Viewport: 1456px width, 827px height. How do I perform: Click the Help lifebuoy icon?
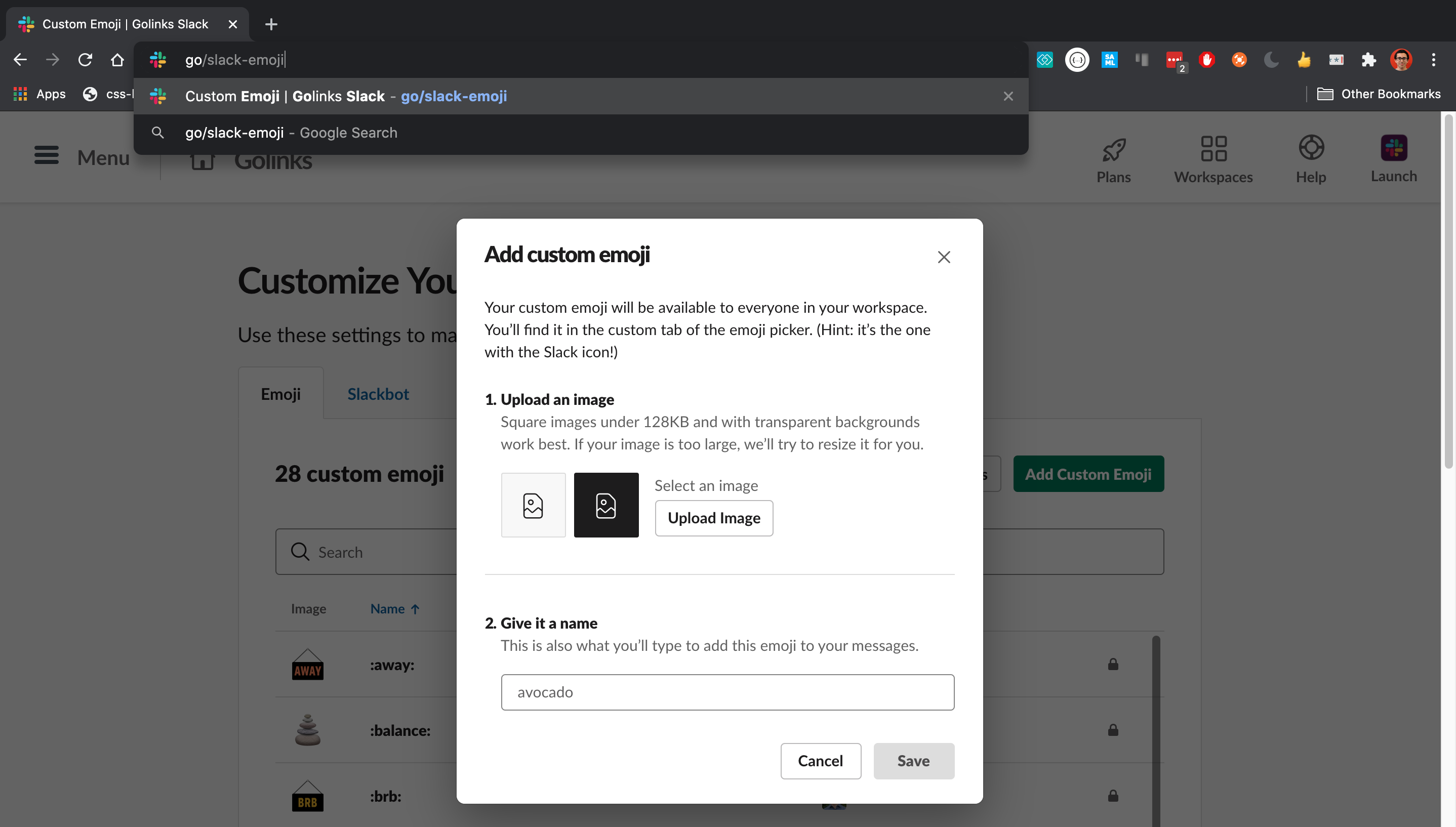pos(1311,148)
